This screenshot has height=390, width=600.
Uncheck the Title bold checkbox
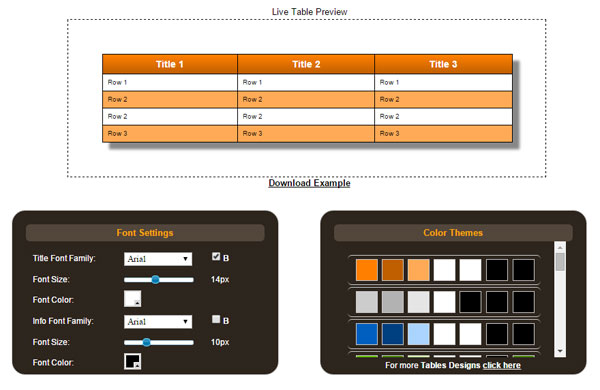coord(216,256)
